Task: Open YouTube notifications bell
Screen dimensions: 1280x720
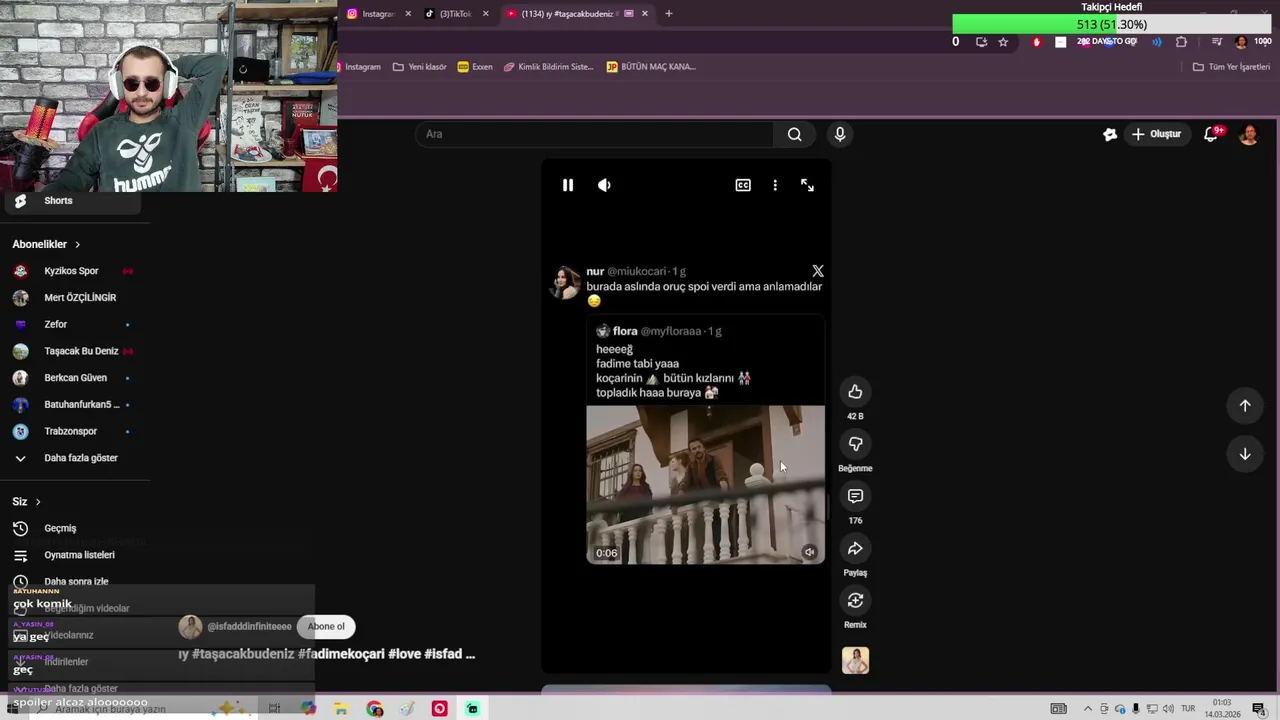Action: point(1211,134)
